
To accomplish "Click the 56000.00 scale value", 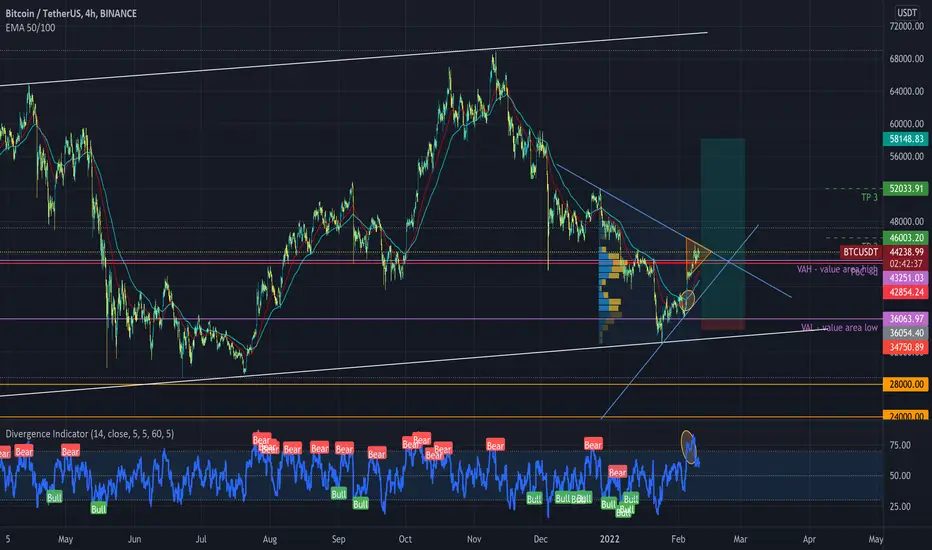I will tap(906, 156).
